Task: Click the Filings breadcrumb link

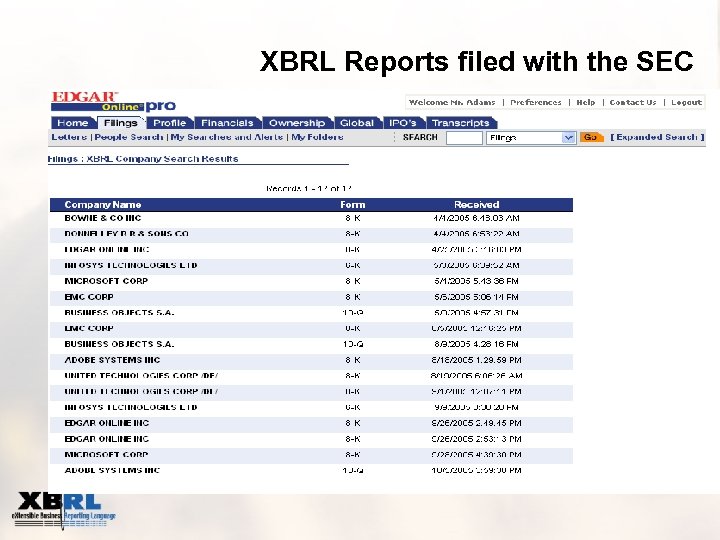Action: point(62,159)
